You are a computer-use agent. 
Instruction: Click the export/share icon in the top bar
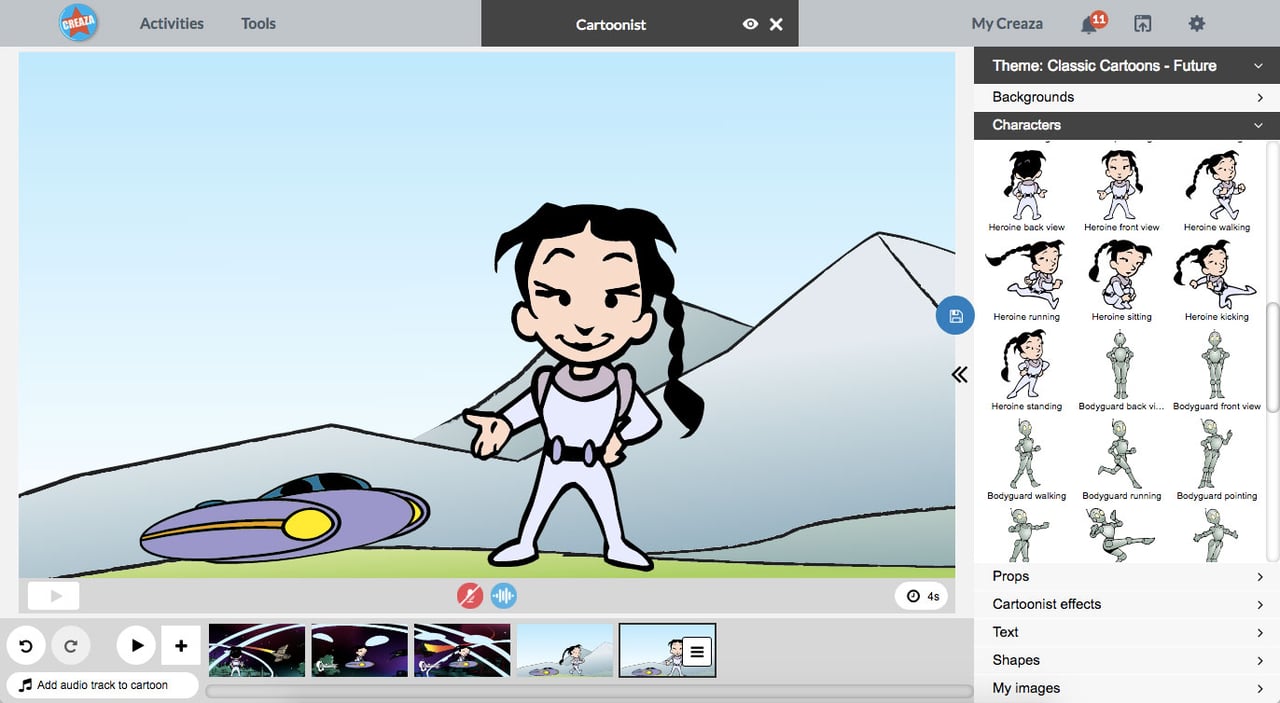pos(1143,24)
